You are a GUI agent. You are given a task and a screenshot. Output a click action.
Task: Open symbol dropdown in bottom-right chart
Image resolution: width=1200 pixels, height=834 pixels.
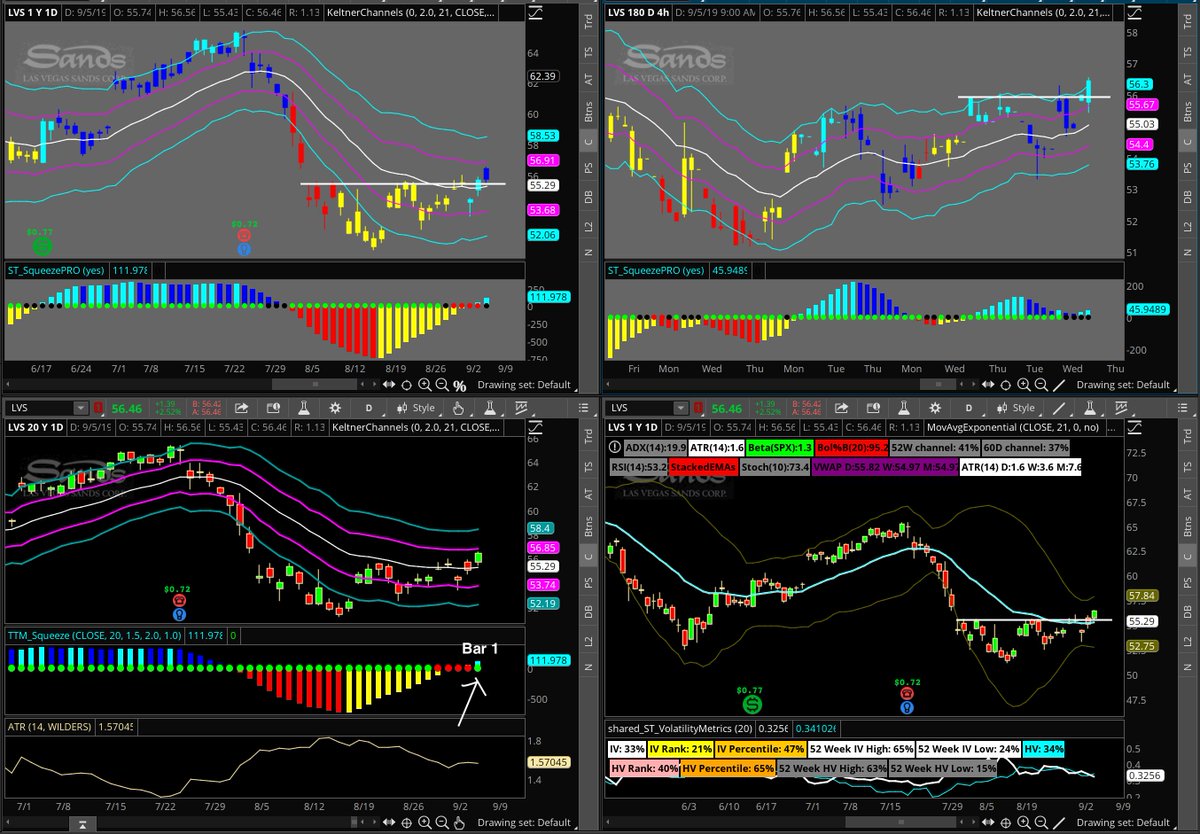(x=680, y=408)
